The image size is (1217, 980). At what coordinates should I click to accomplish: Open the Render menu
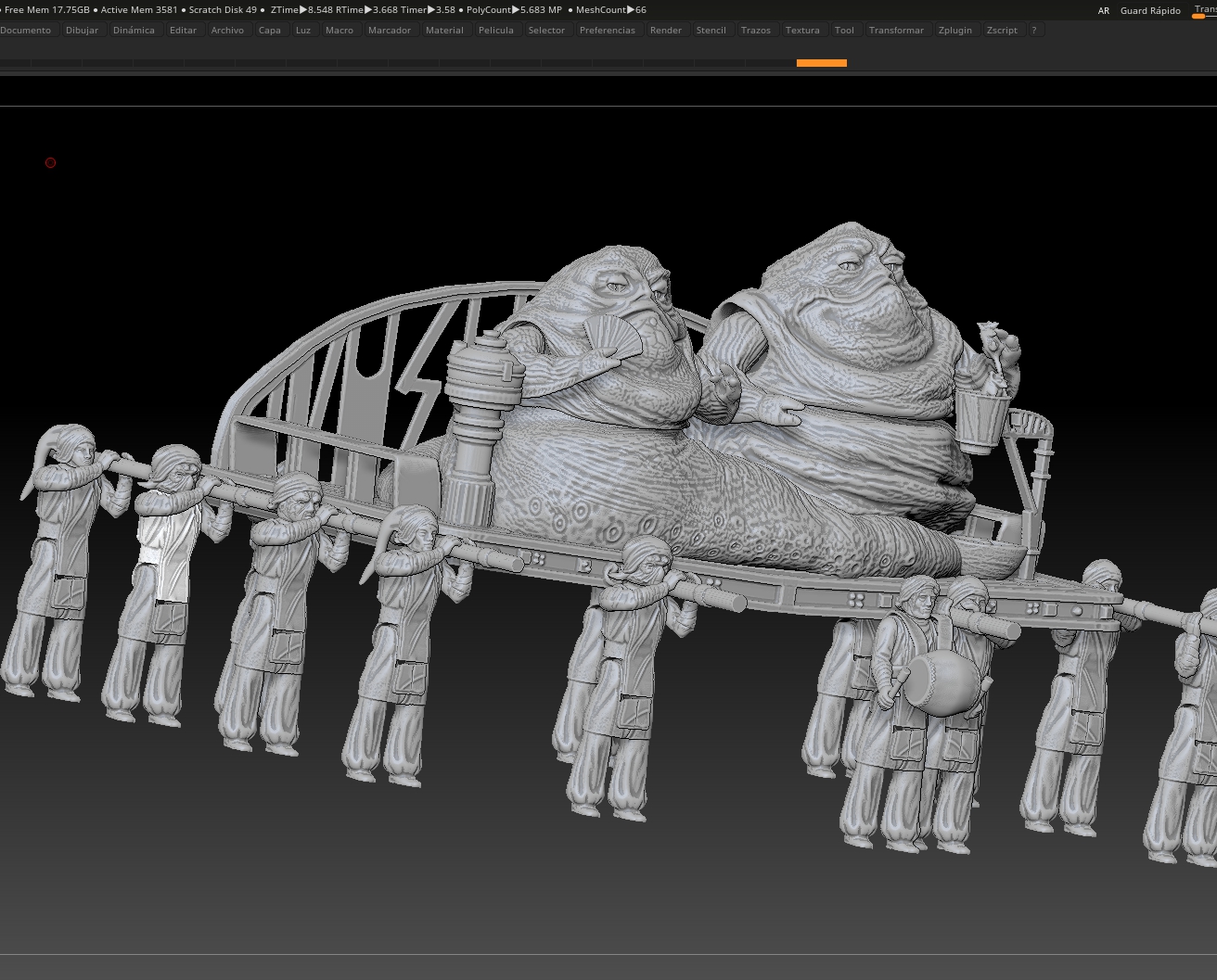(x=666, y=31)
